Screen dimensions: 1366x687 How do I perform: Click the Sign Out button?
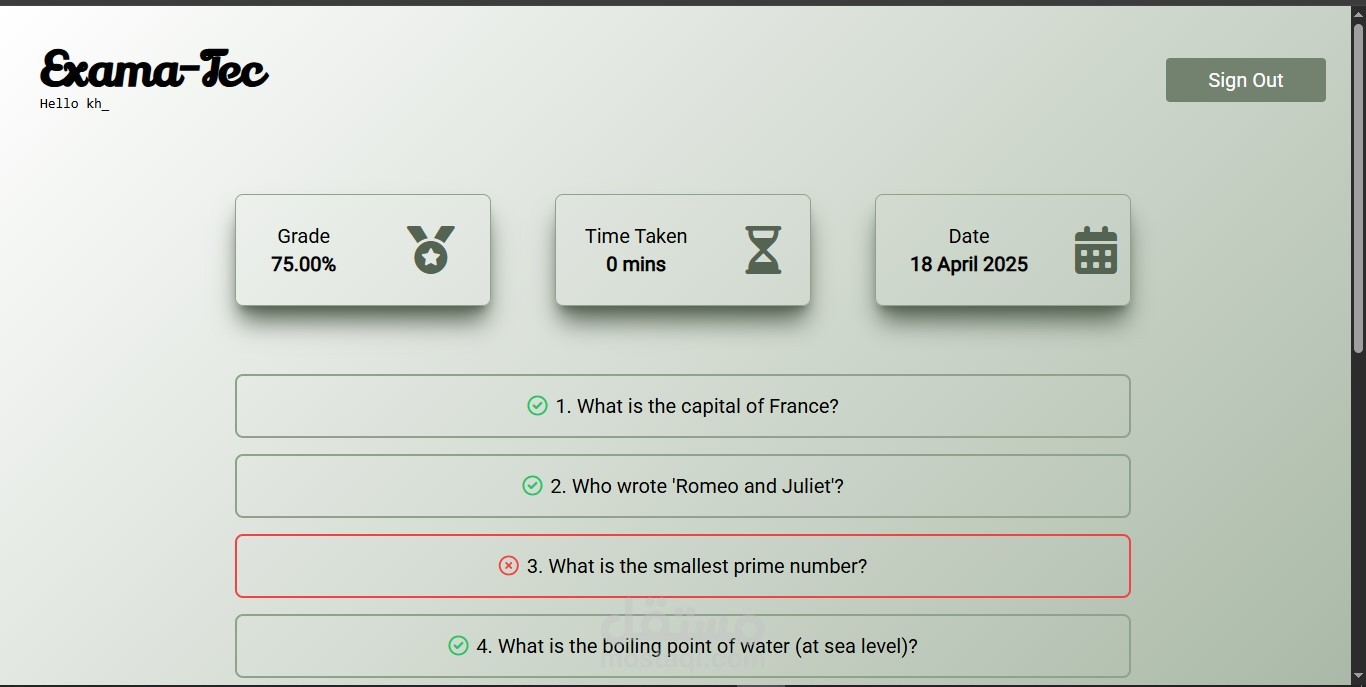[1246, 80]
